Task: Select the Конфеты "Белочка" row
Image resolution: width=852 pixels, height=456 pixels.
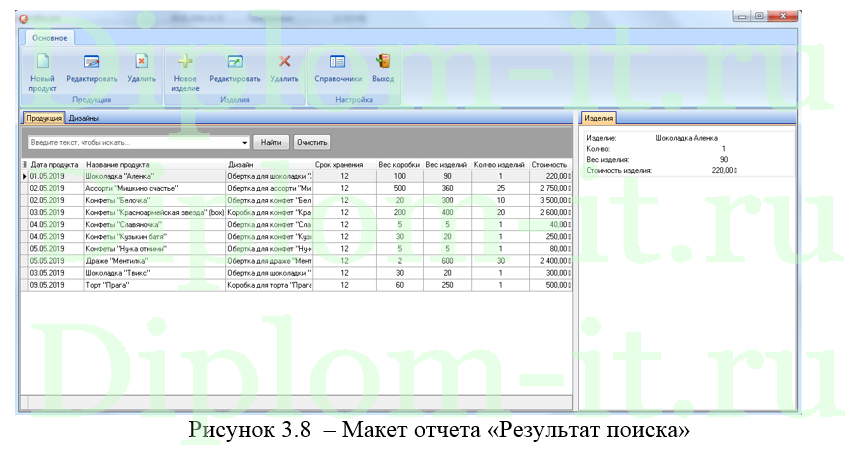Action: [297, 200]
